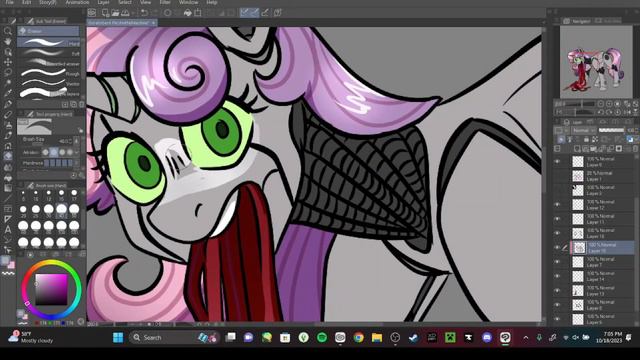Click the Open file icon in command bar

pyautogui.click(x=115, y=13)
